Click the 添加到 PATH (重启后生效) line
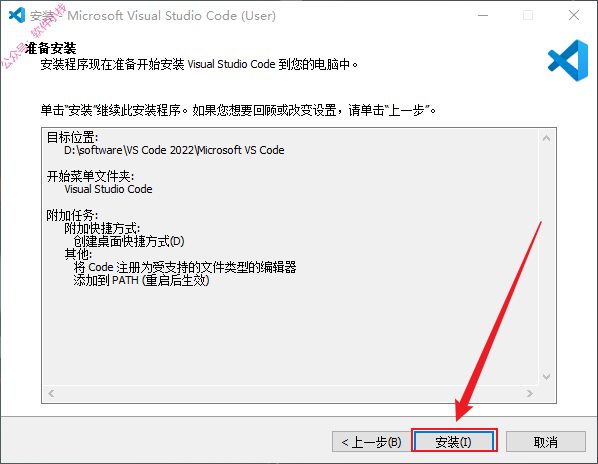 pos(141,281)
